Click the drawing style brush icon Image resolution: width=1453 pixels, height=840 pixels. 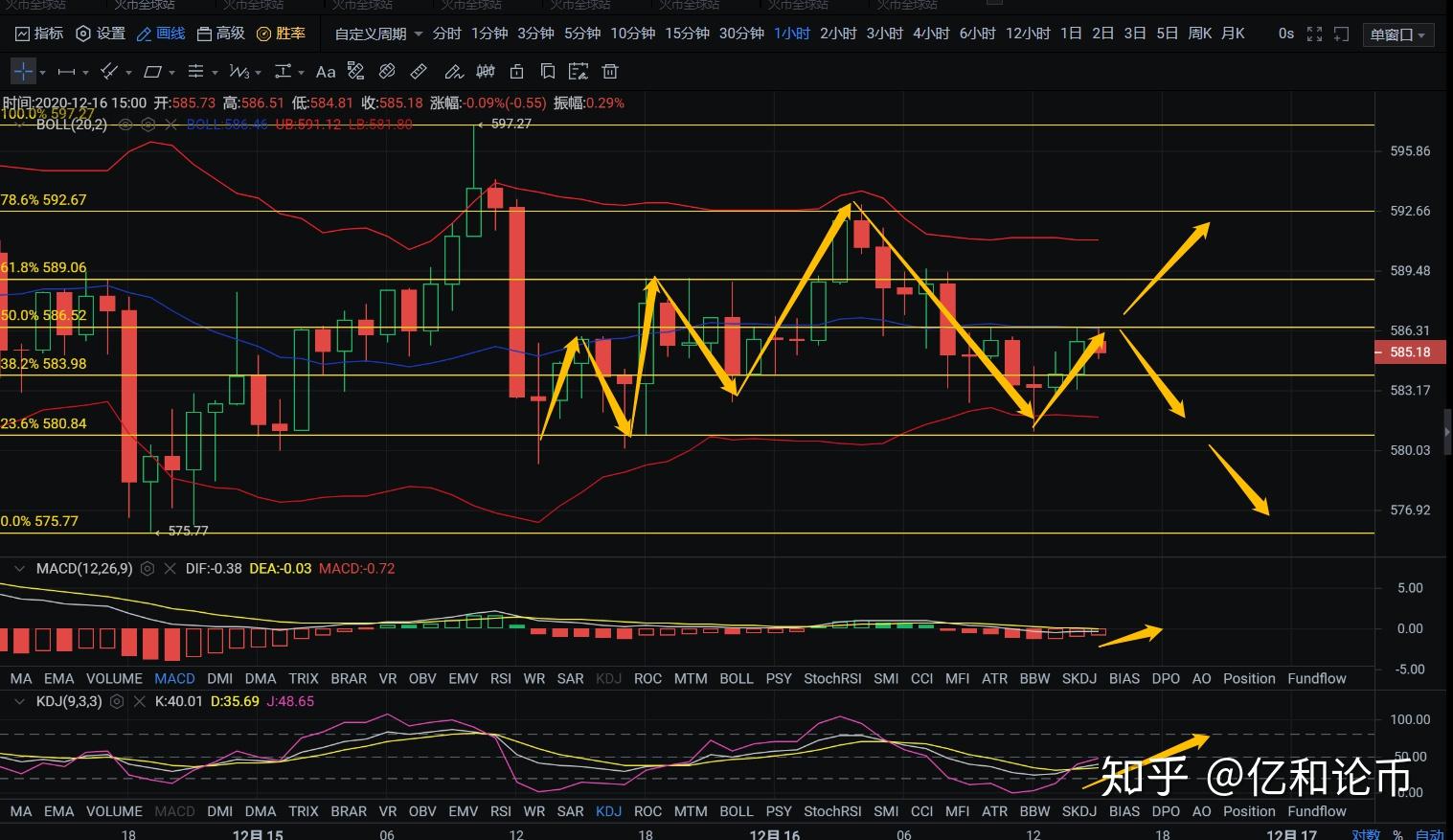coord(355,71)
